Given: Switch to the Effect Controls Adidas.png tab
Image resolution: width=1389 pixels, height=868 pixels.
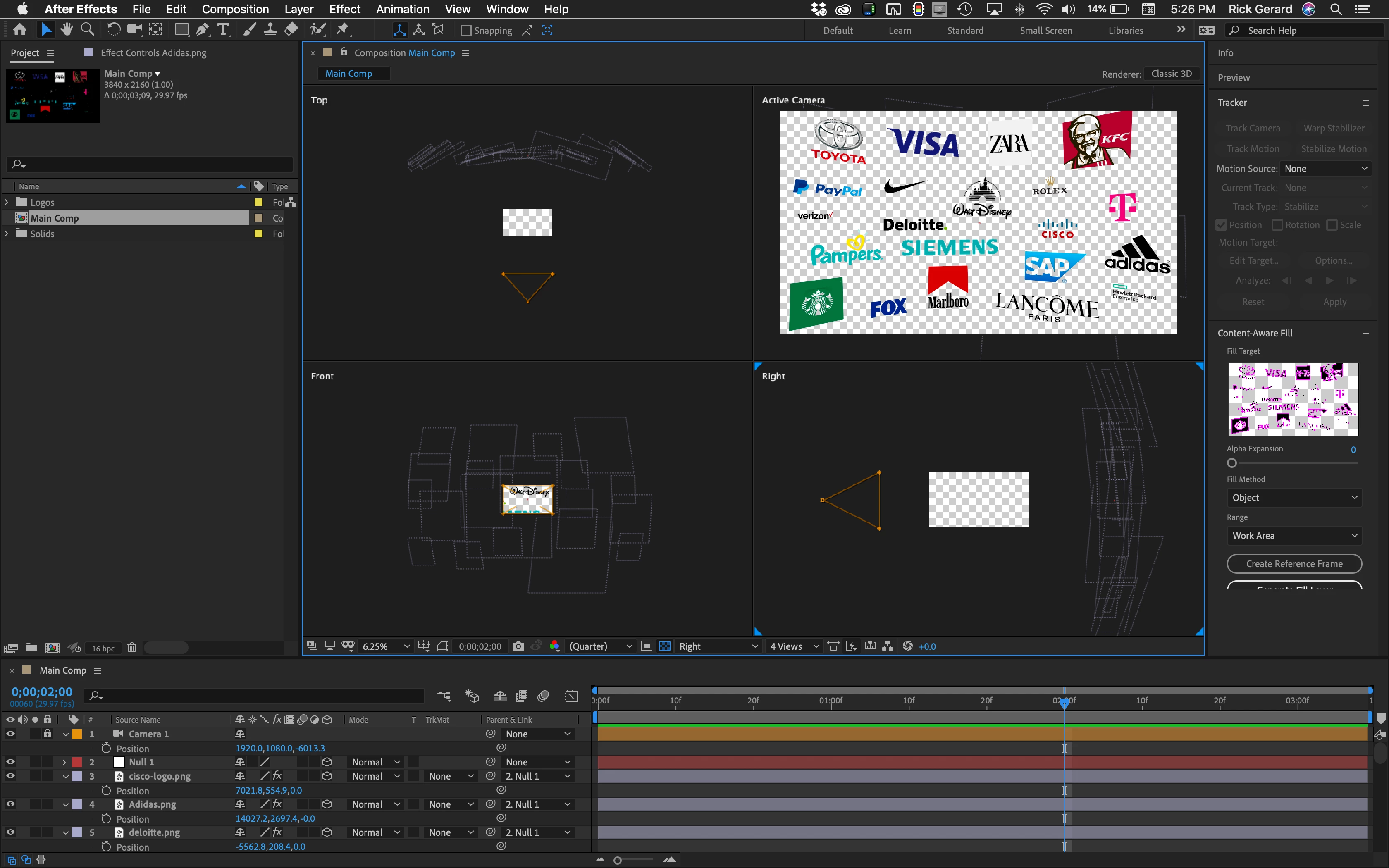Looking at the screenshot, I should (153, 53).
